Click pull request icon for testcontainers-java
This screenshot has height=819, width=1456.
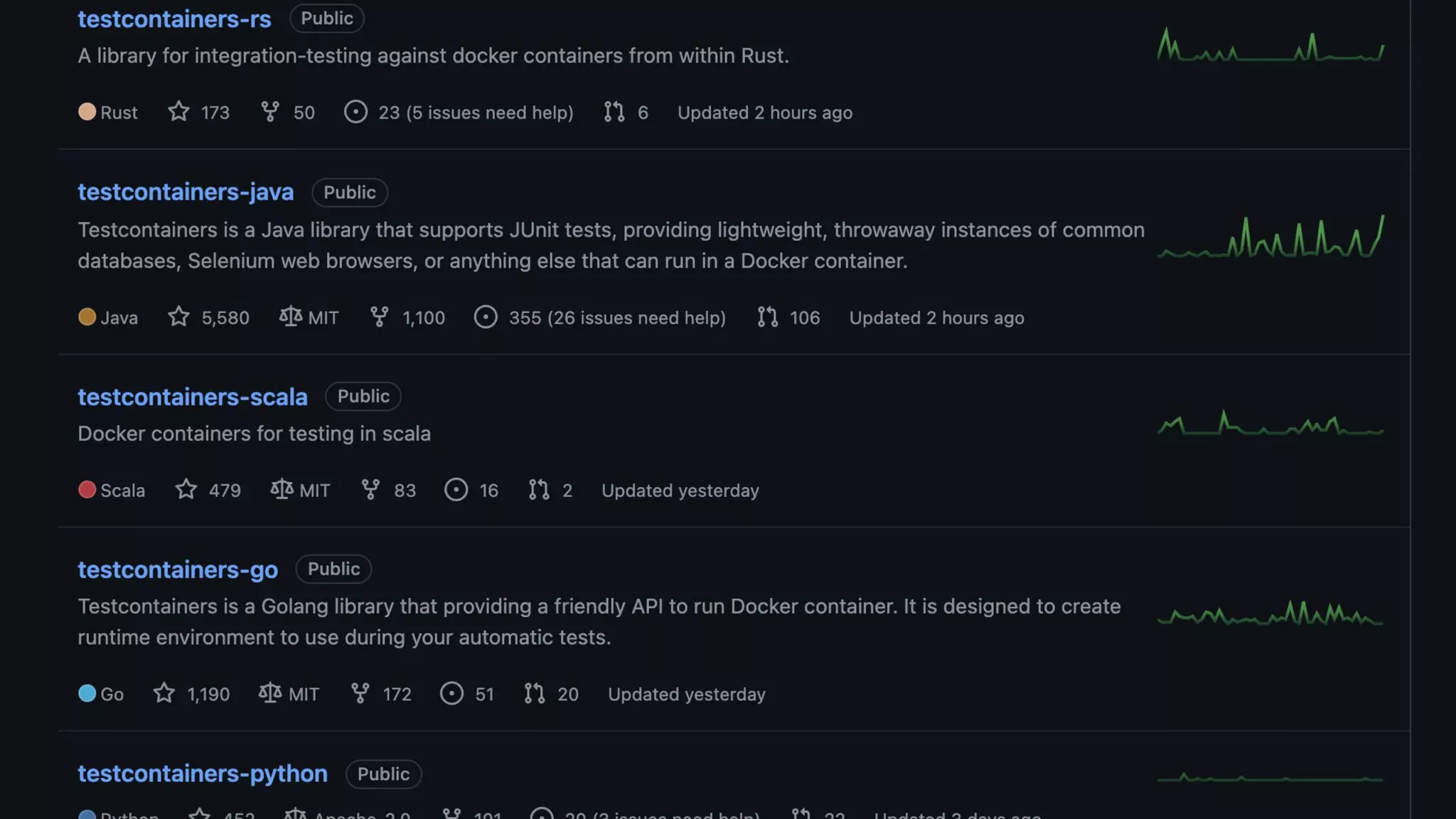click(768, 316)
